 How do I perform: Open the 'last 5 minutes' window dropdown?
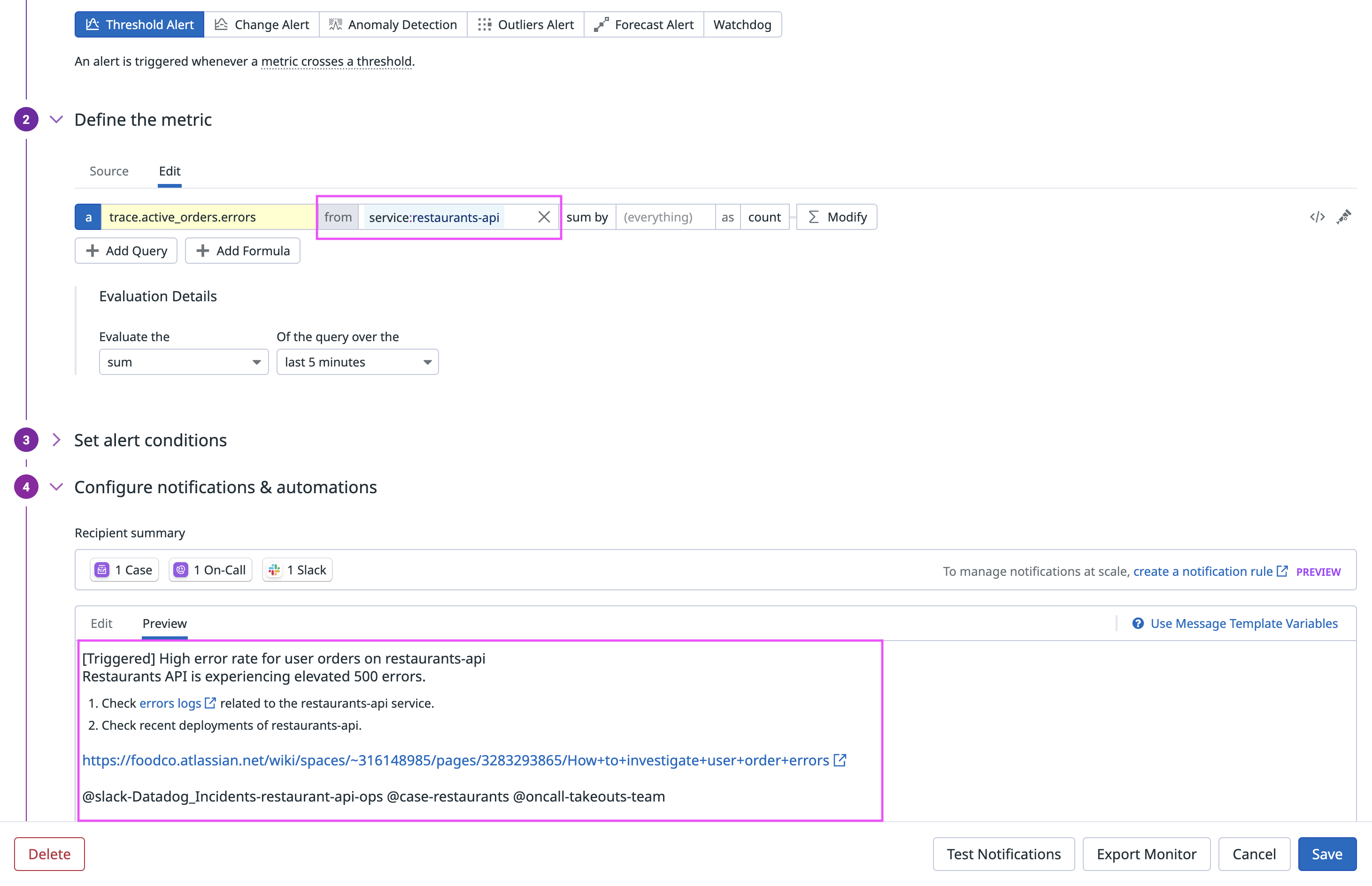[357, 362]
